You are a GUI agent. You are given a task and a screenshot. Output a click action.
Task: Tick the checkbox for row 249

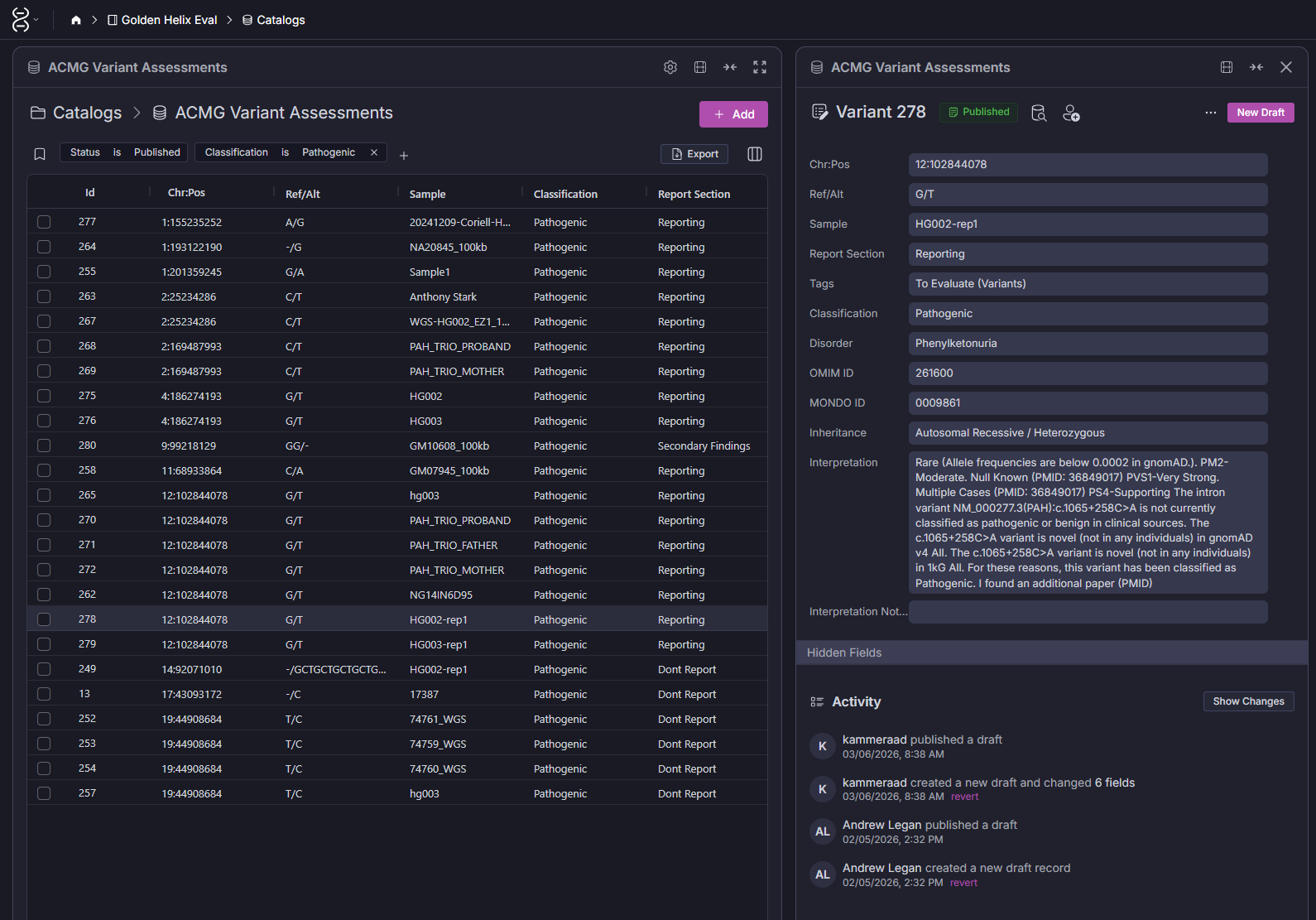click(x=44, y=669)
